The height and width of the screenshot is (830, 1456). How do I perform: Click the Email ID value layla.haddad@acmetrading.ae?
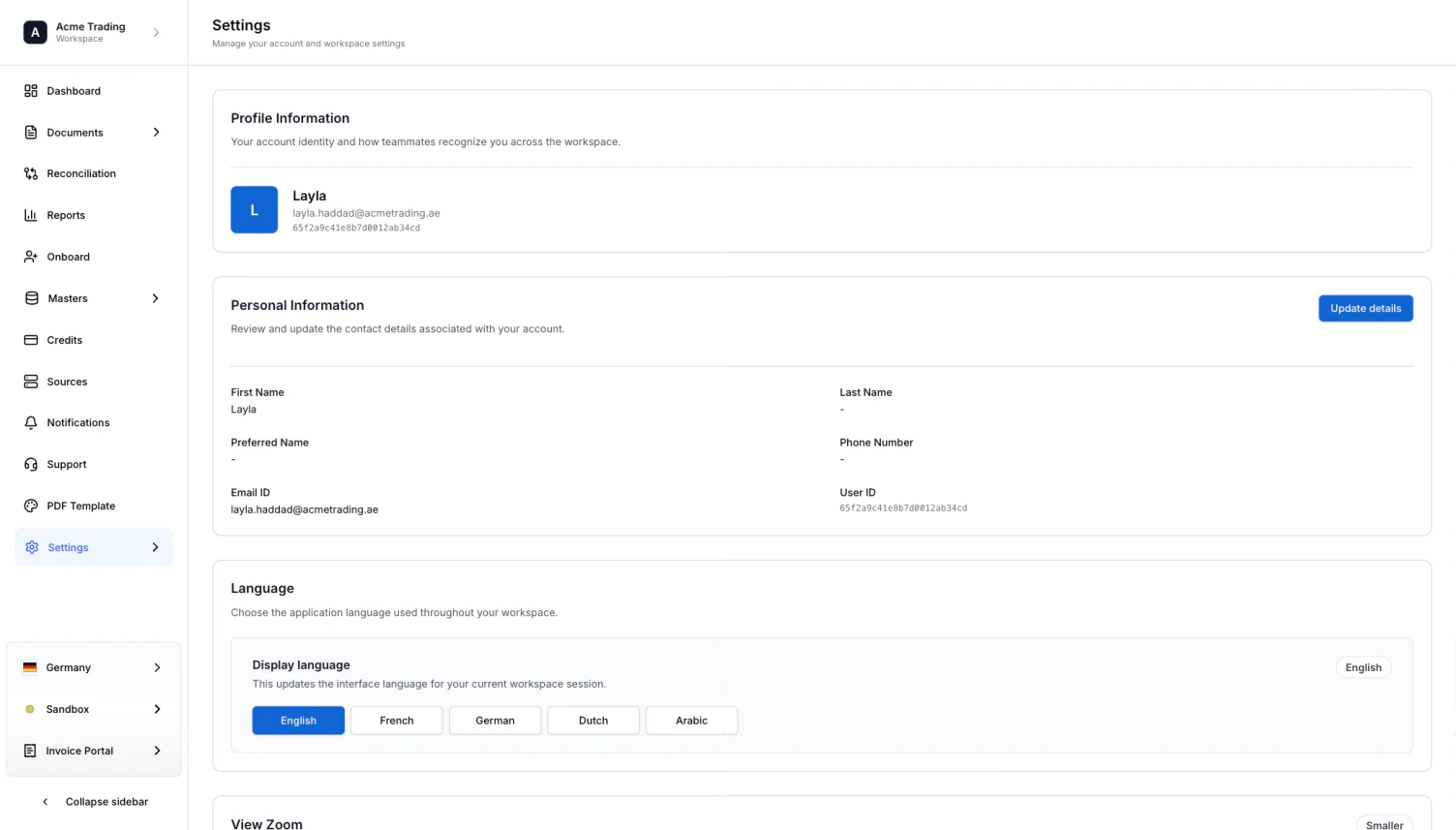click(x=304, y=509)
